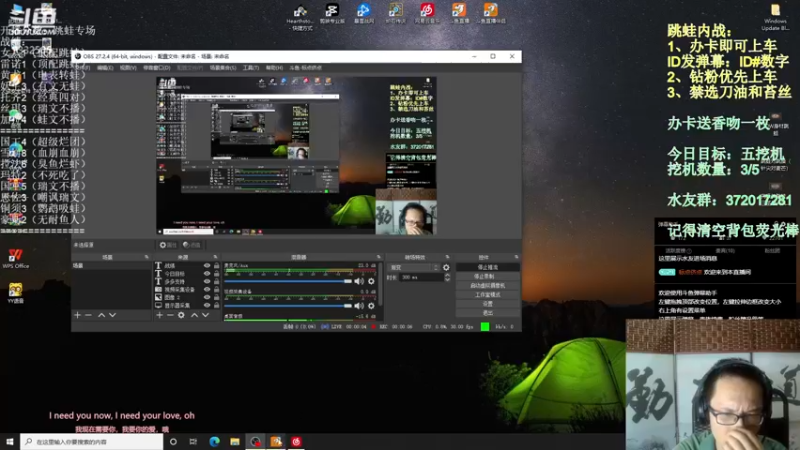Hide the 今日目标 text source

pyautogui.click(x=207, y=273)
